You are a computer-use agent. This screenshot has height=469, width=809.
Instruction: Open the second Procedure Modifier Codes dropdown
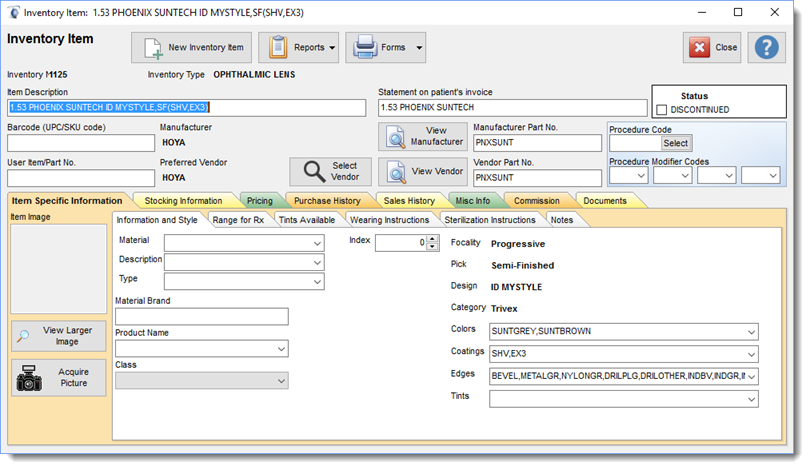pyautogui.click(x=673, y=176)
